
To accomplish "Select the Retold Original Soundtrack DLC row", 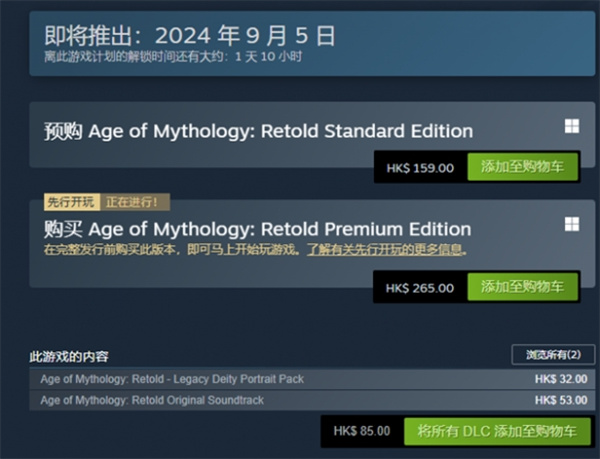I will [152, 400].
